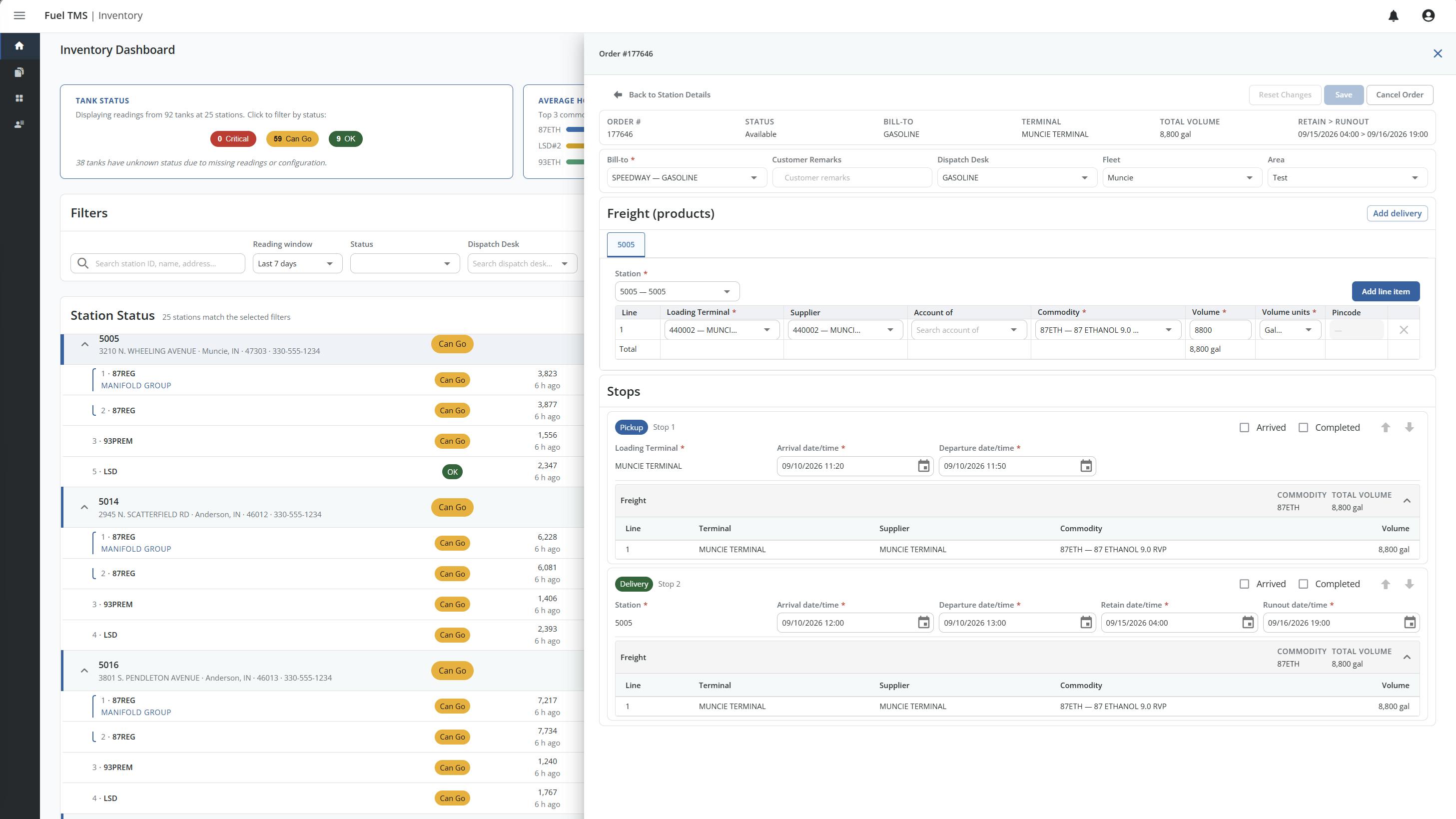Screen dimensions: 1456x819
Task: Filter tanks by 59 Can Go status
Action: 292,139
